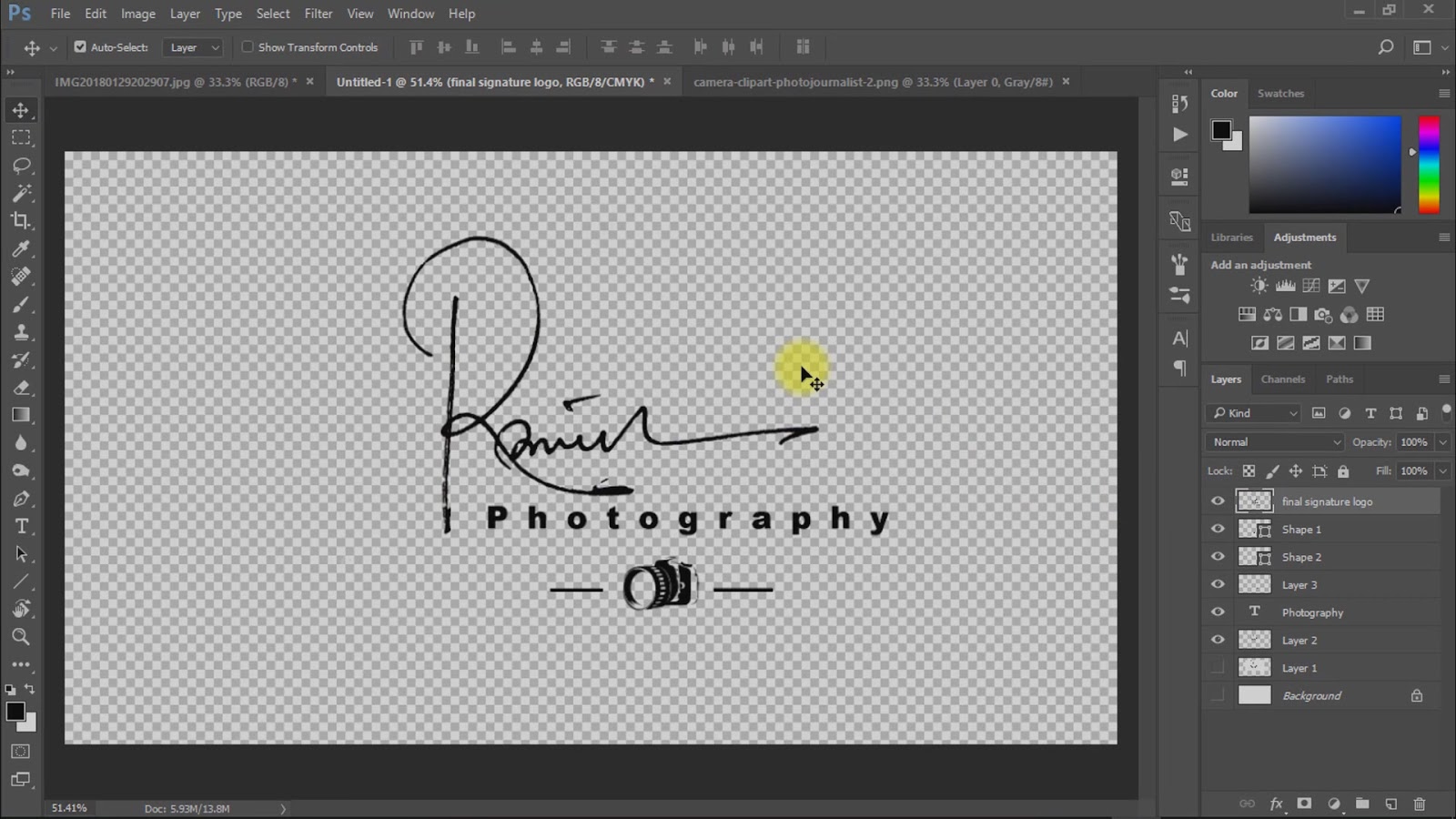
Task: Open the Curves adjustment icon
Action: click(x=1310, y=285)
